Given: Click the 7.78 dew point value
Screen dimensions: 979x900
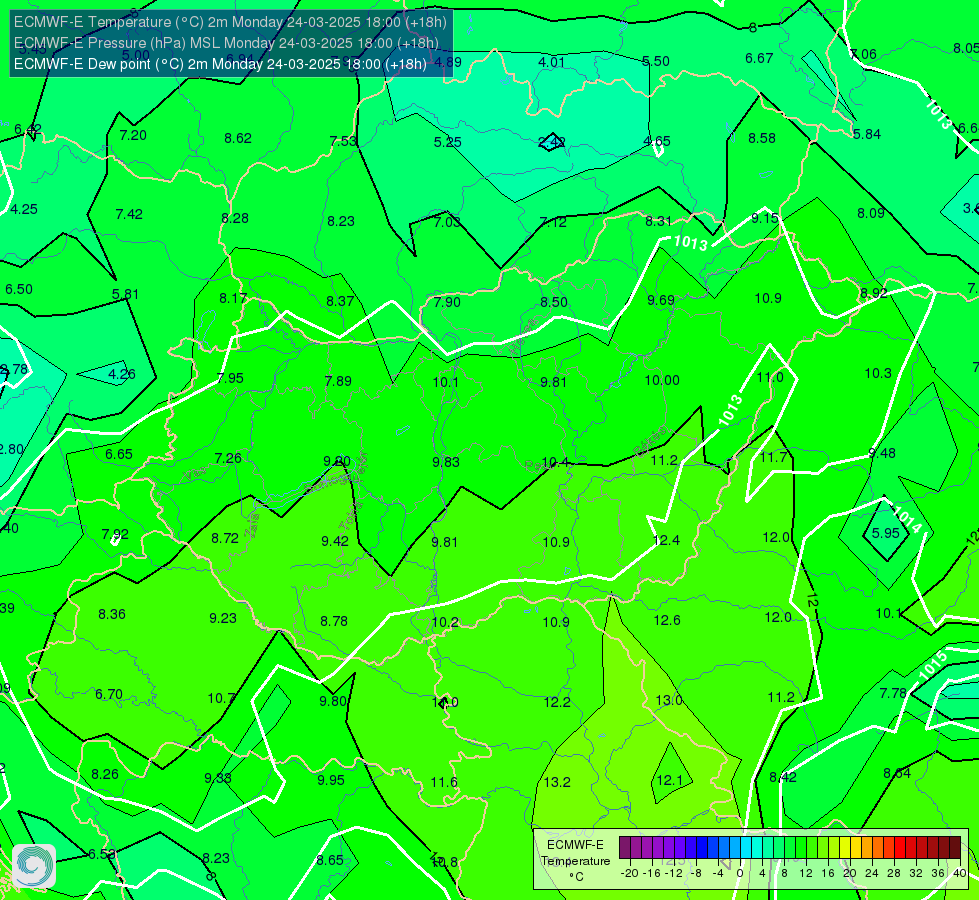Looking at the screenshot, I should 893,693.
